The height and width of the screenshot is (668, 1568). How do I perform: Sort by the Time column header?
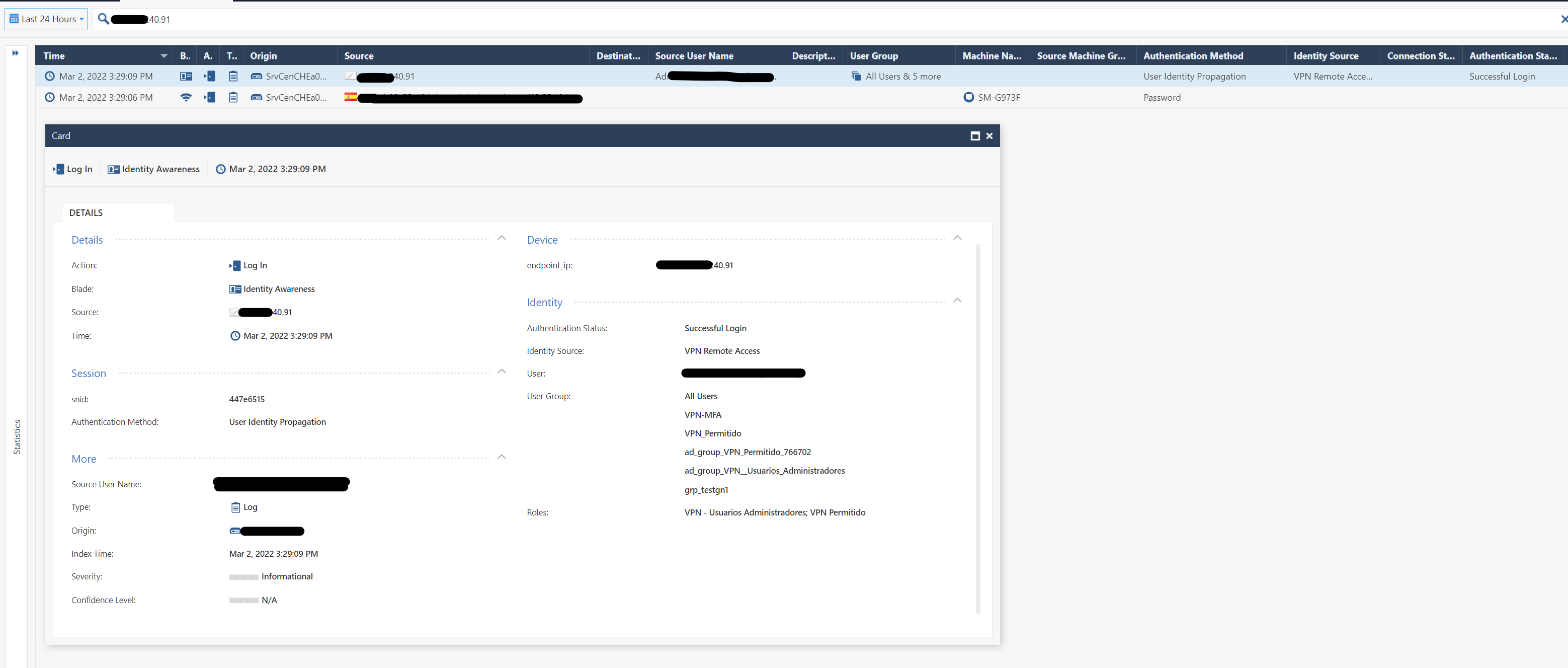[x=104, y=55]
